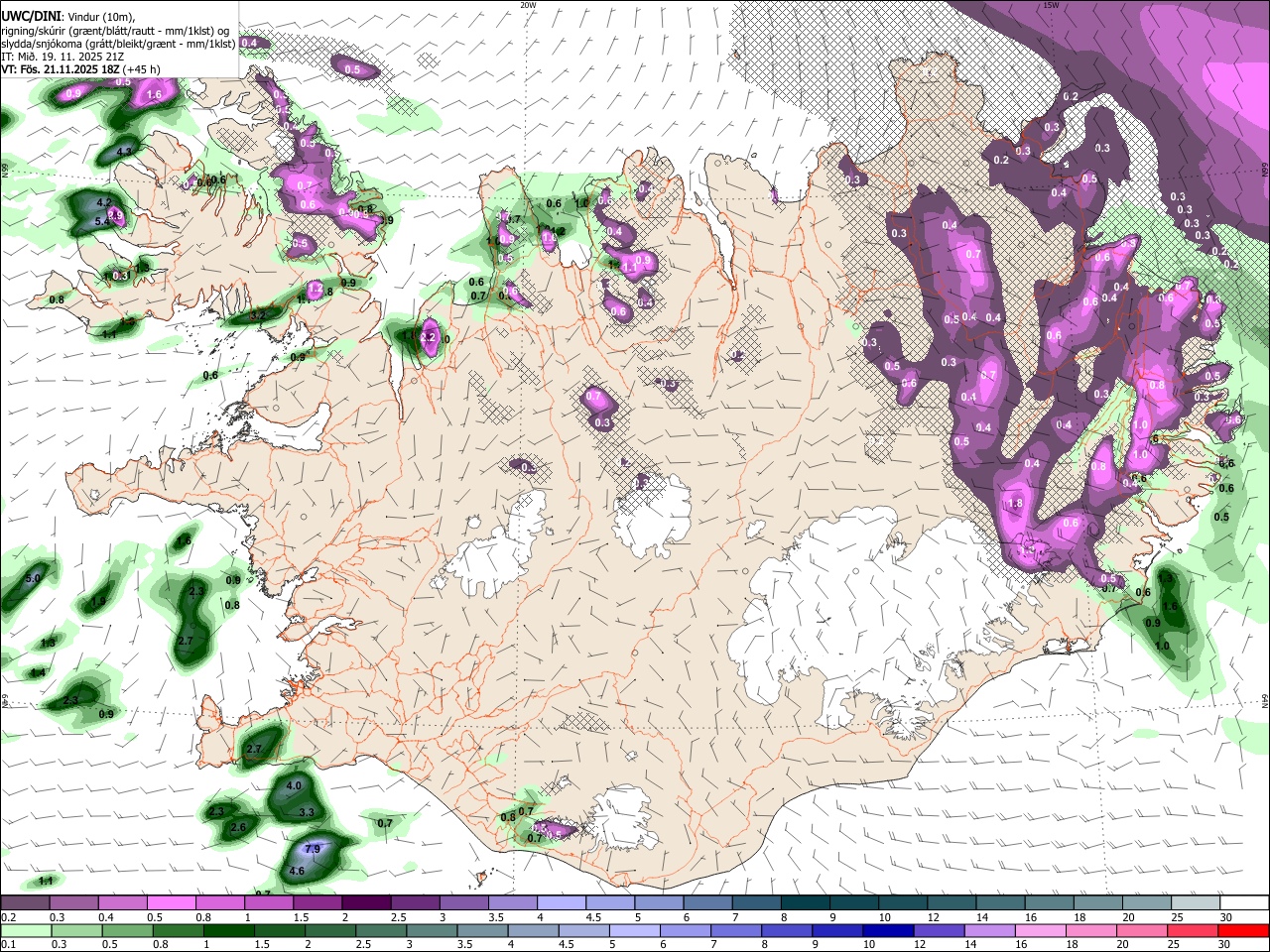Click valid time 'VT: Fös. 21.11.2025 18Z (+45 h)'
Viewport: 1270px width, 952px height.
[80, 69]
